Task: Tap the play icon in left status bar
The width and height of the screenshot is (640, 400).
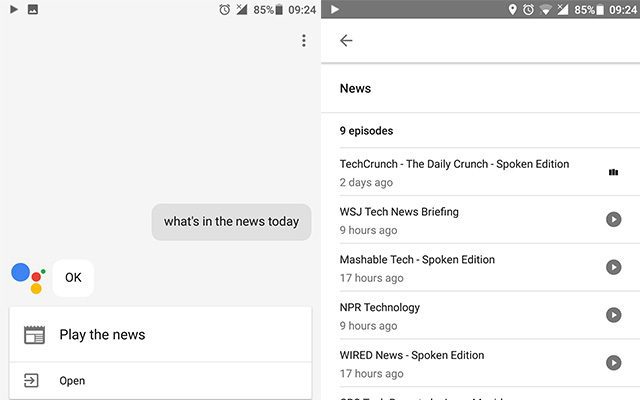Action: pos(14,9)
